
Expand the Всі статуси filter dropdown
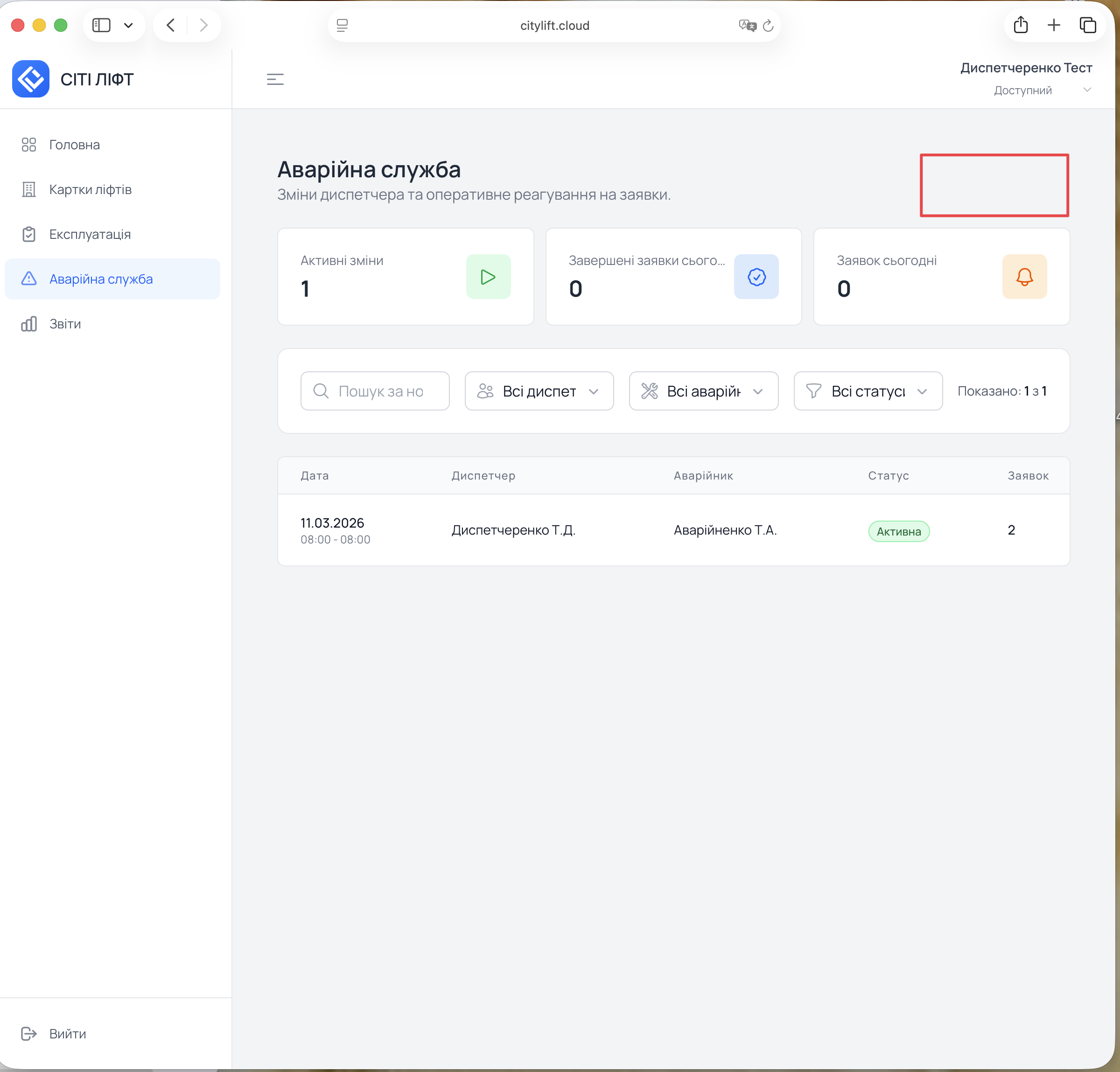pyautogui.click(x=868, y=391)
